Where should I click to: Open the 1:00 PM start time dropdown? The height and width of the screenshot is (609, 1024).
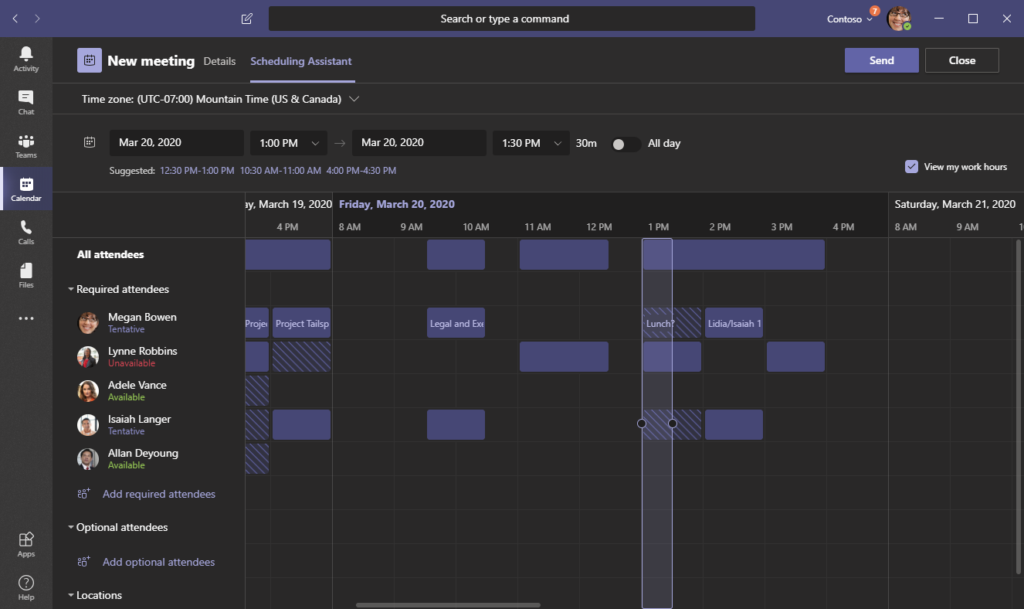pyautogui.click(x=288, y=143)
